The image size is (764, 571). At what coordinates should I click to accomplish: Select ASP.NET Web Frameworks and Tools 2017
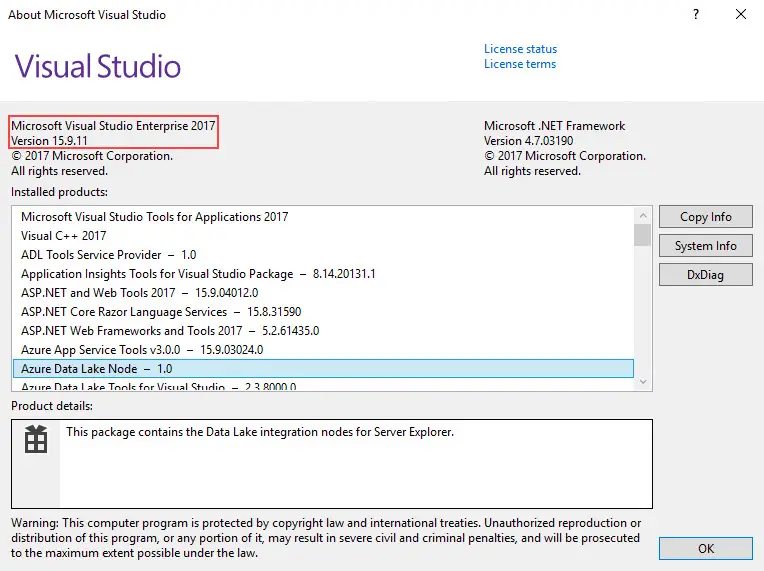click(x=324, y=331)
